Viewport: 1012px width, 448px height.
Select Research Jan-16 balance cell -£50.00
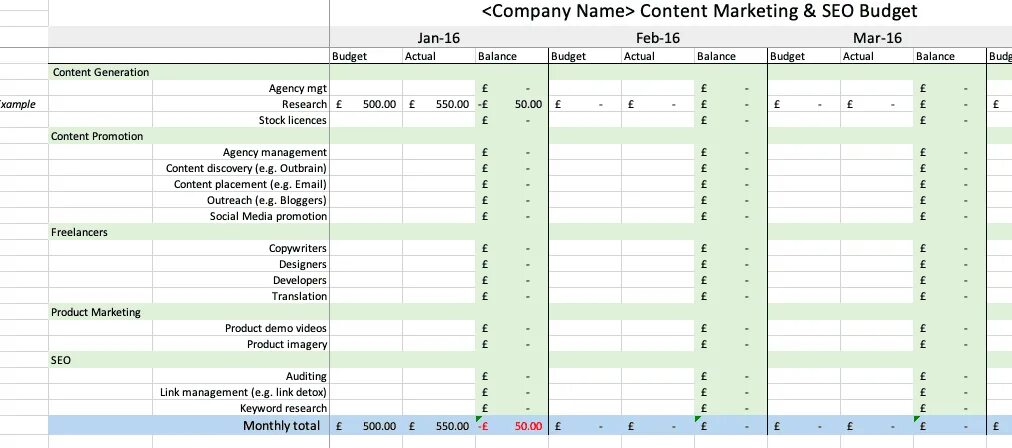click(512, 104)
